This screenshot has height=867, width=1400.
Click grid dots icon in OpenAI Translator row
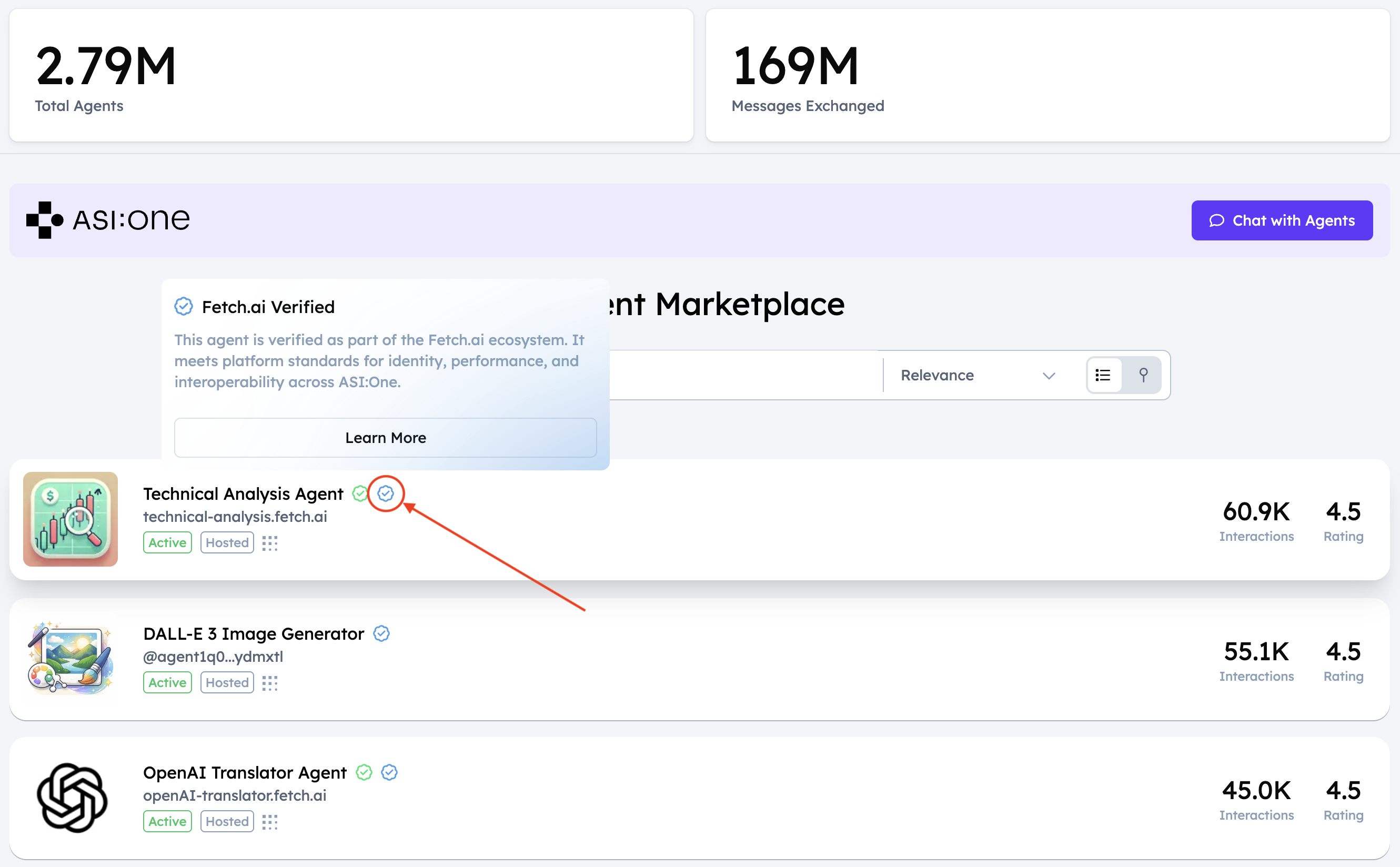[269, 822]
